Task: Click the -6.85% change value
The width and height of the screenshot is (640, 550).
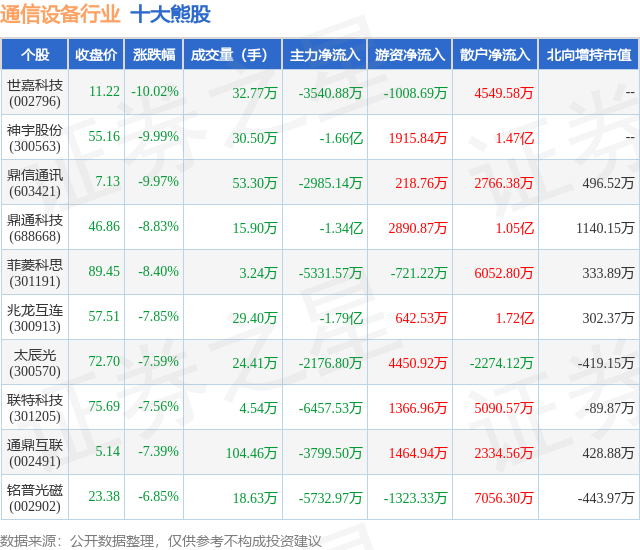Action: (x=158, y=496)
